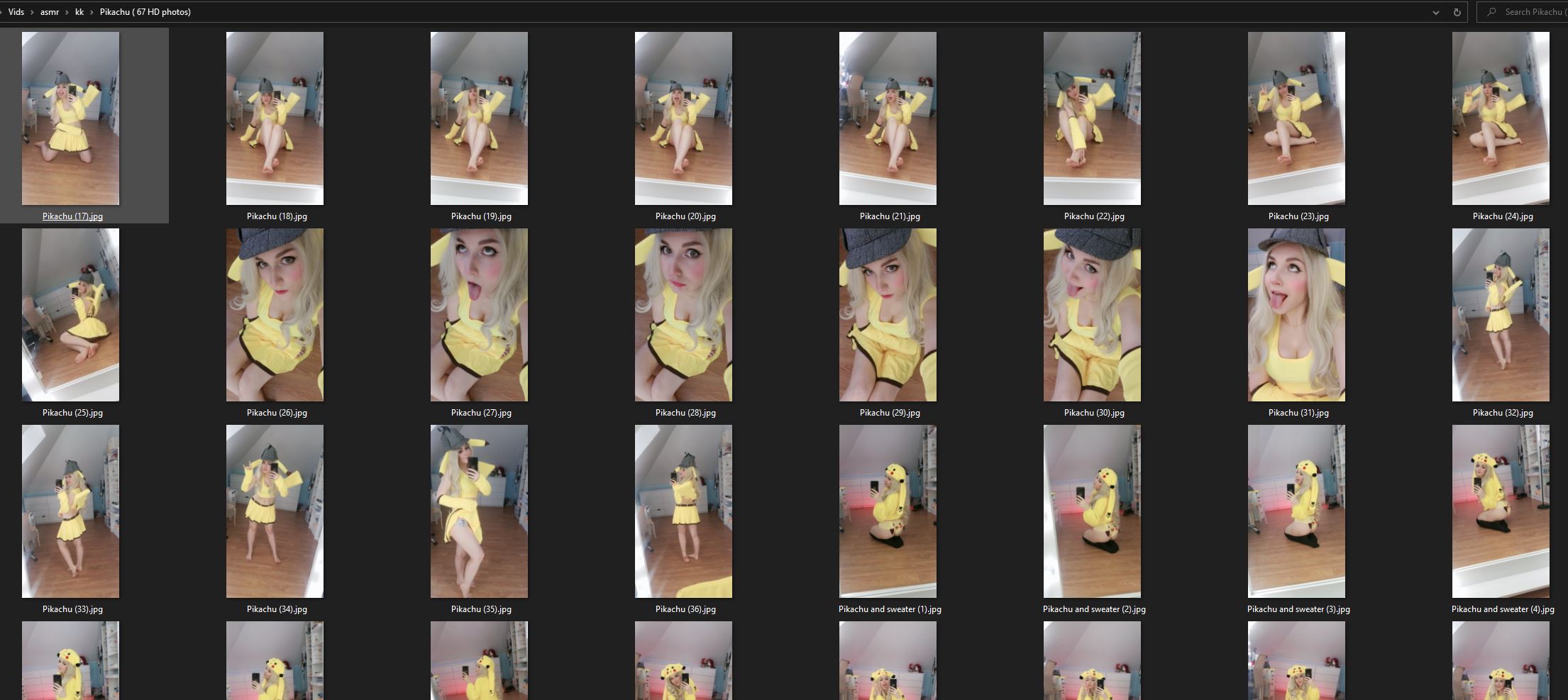Select the Pikachu (29).jpg thumbnail
1568x700 pixels.
coord(888,315)
